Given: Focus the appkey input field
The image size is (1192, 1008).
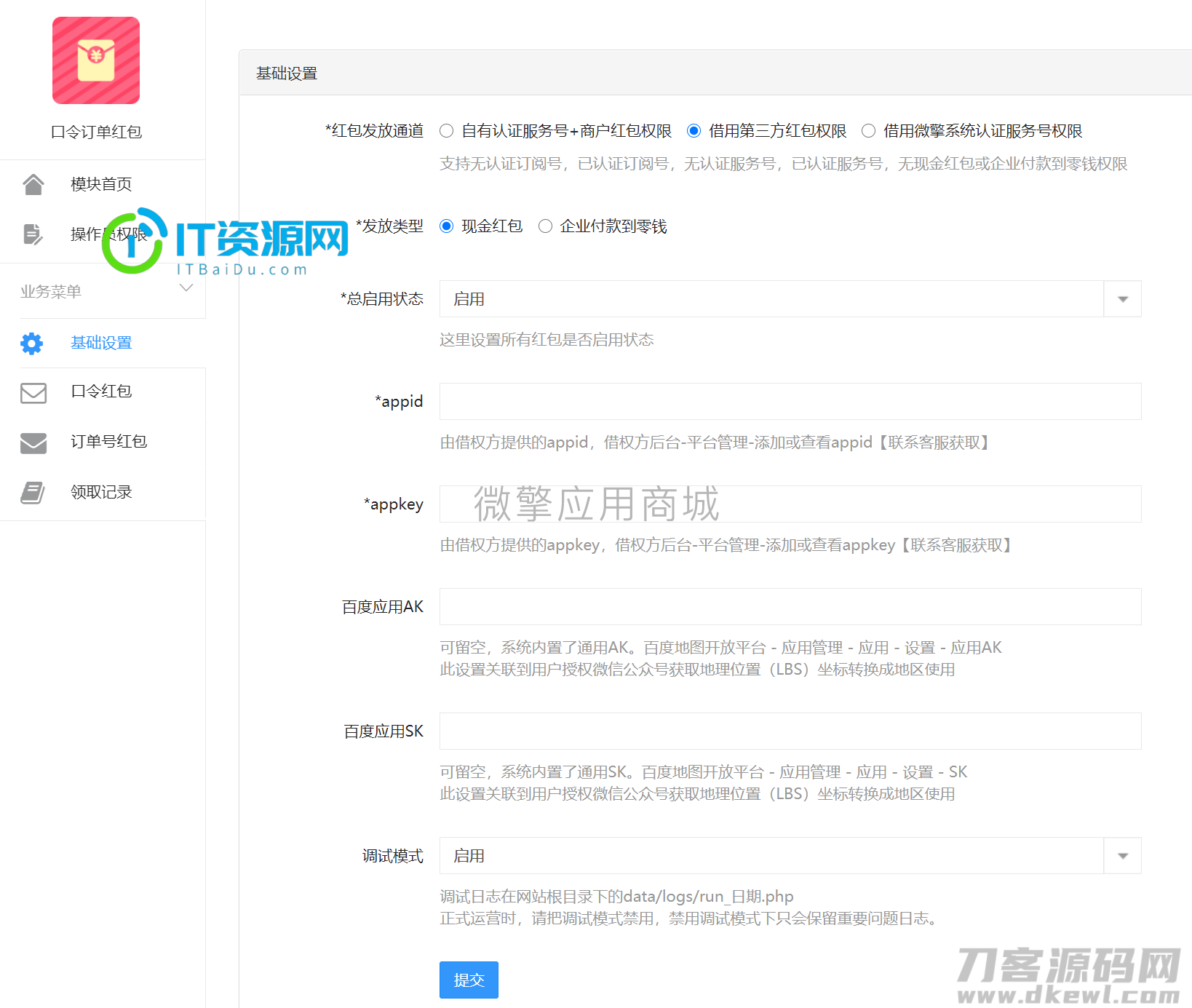Looking at the screenshot, I should tap(790, 504).
